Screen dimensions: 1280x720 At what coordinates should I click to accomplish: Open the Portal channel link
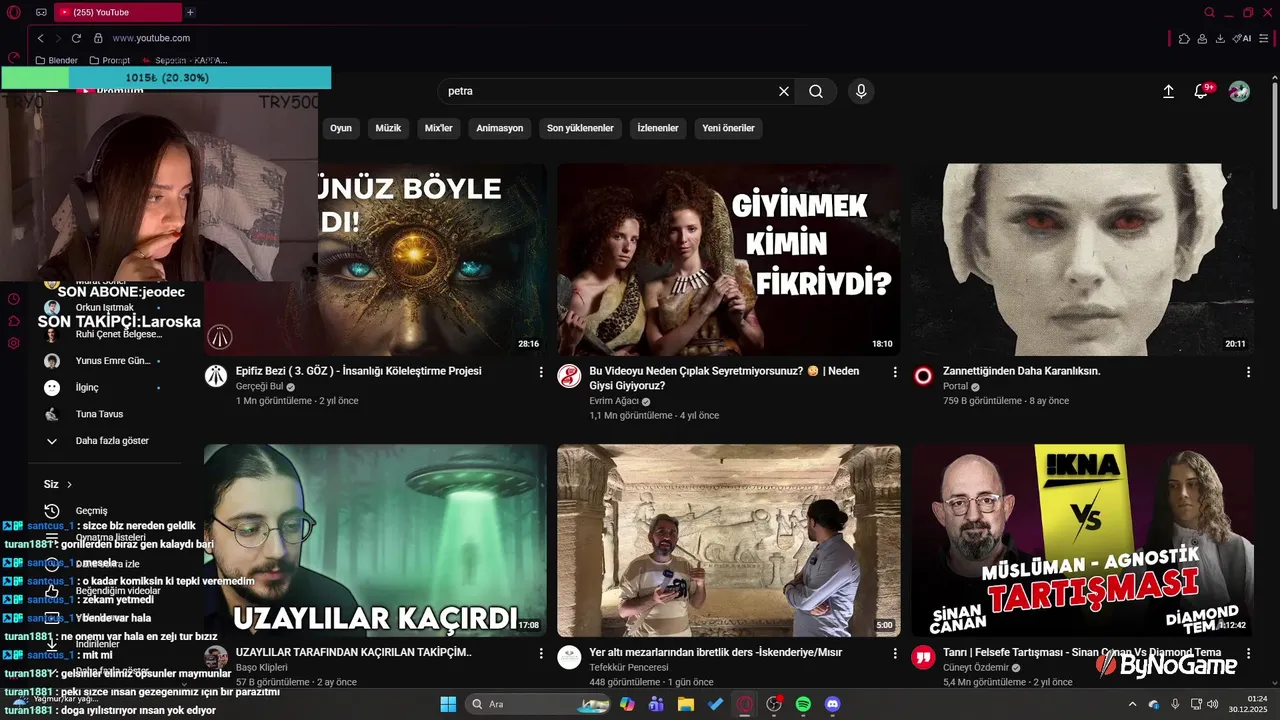955,386
